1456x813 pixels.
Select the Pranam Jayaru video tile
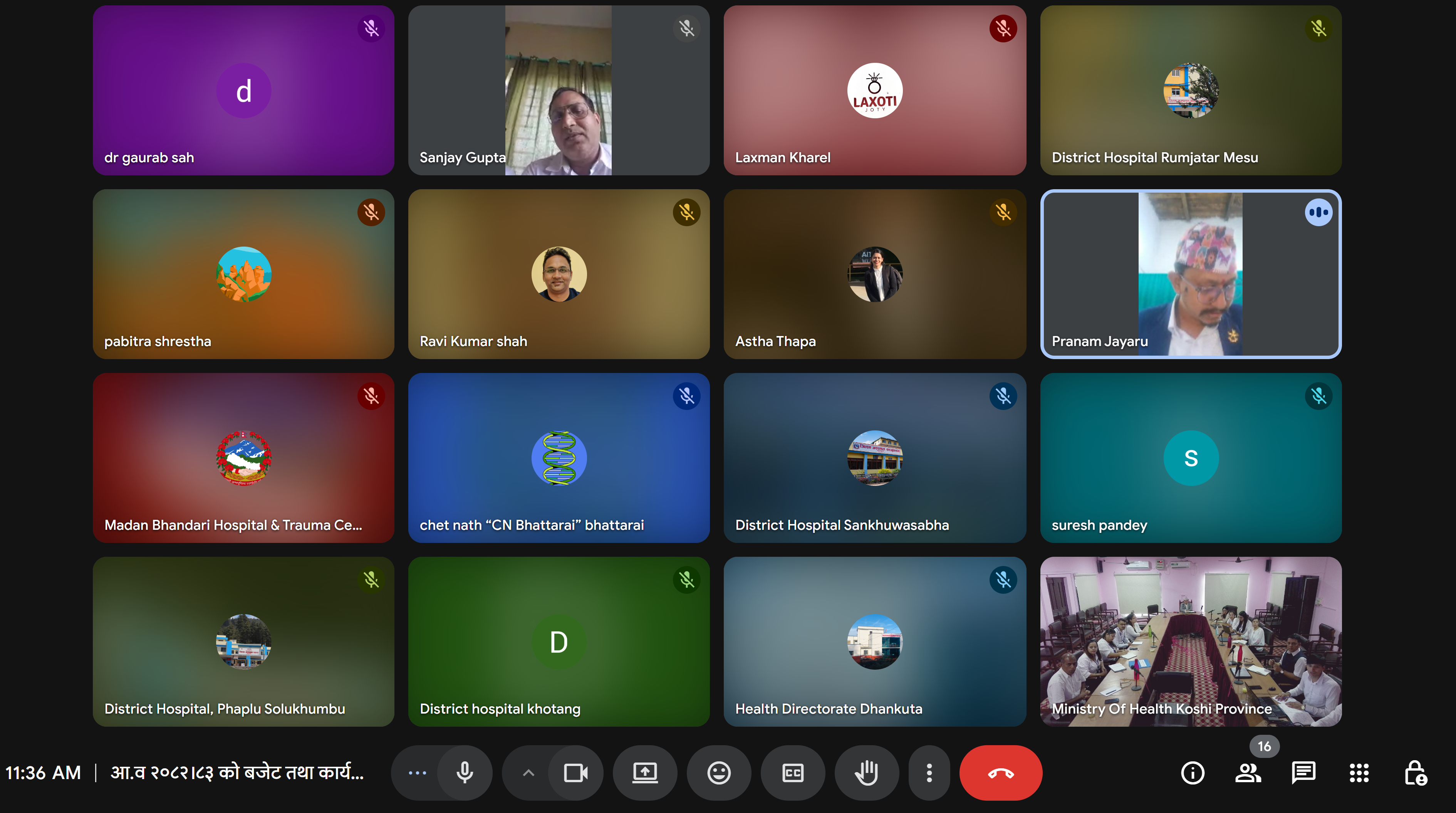point(1190,274)
